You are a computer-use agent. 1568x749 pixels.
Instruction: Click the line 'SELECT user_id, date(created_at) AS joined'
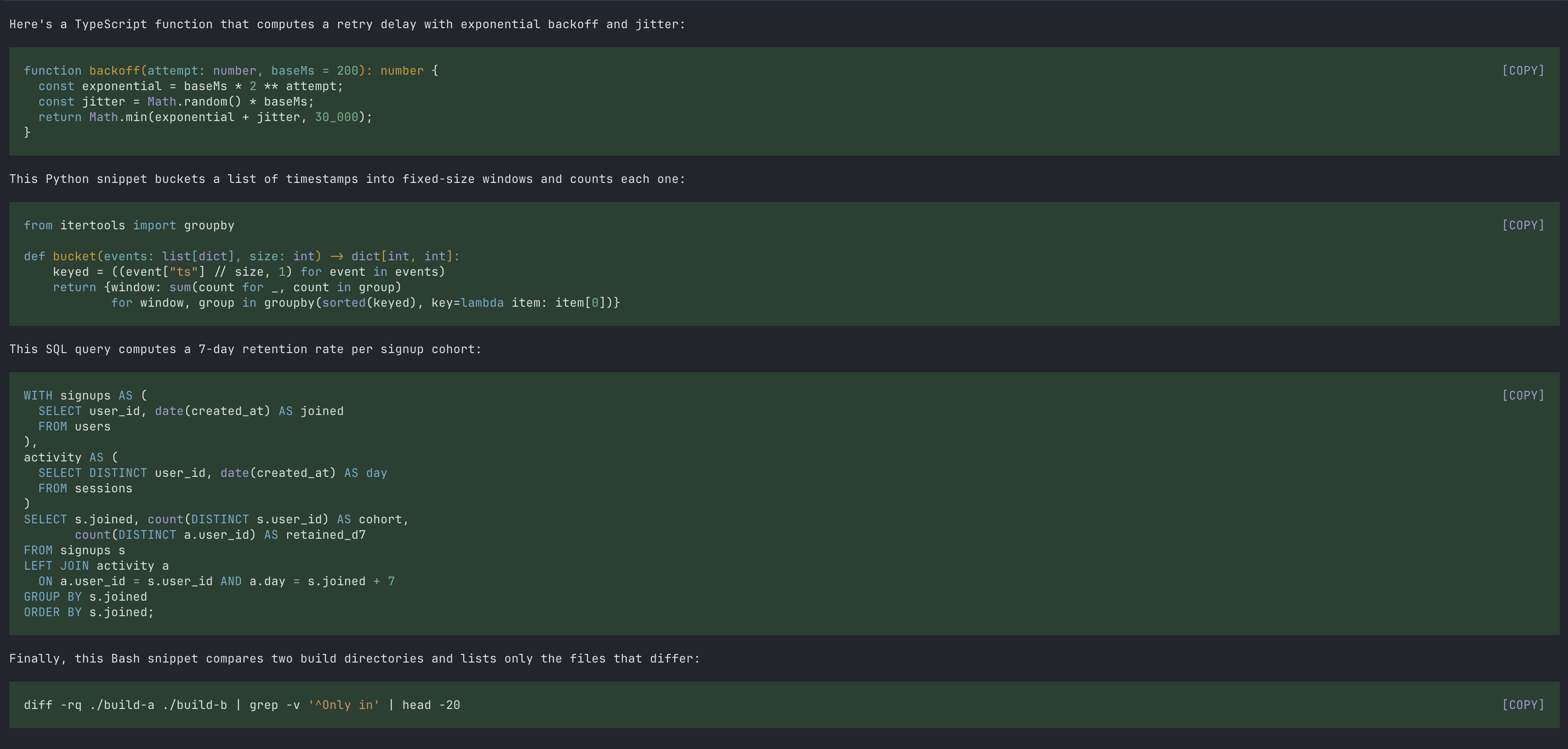(191, 411)
